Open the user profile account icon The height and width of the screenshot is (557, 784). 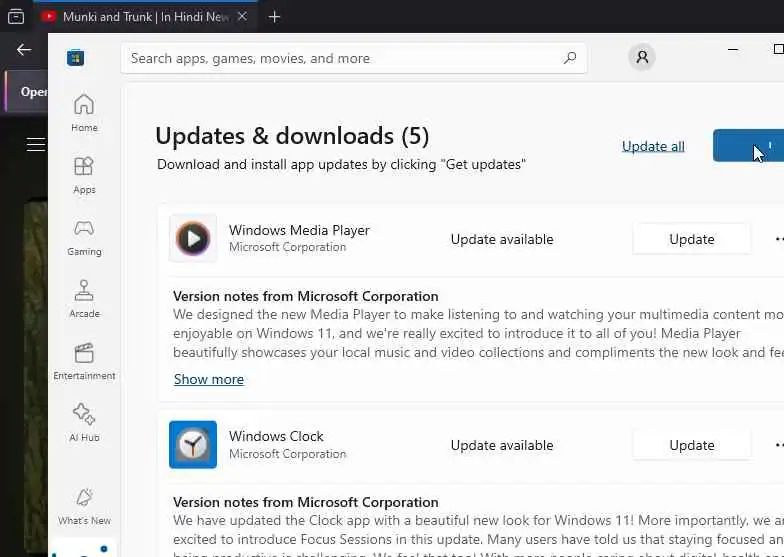[x=642, y=57]
